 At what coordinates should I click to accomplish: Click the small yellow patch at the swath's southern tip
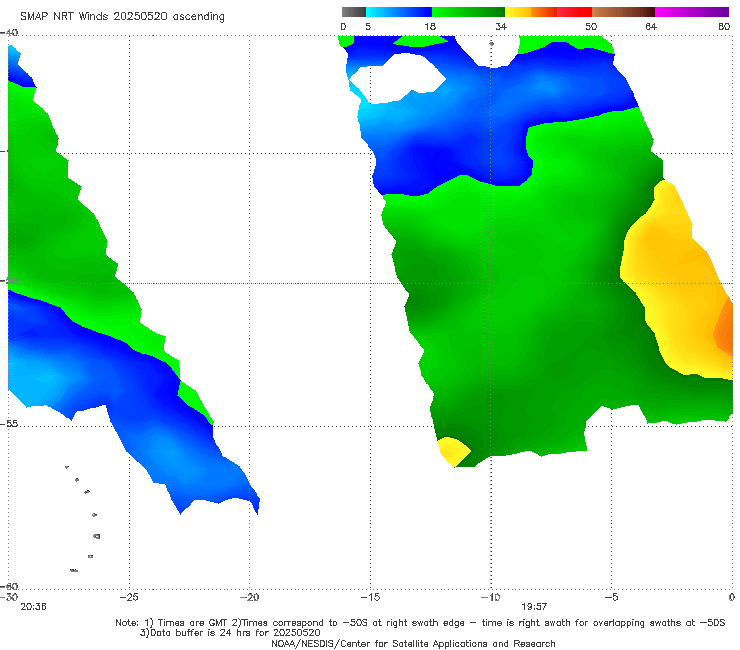point(452,451)
